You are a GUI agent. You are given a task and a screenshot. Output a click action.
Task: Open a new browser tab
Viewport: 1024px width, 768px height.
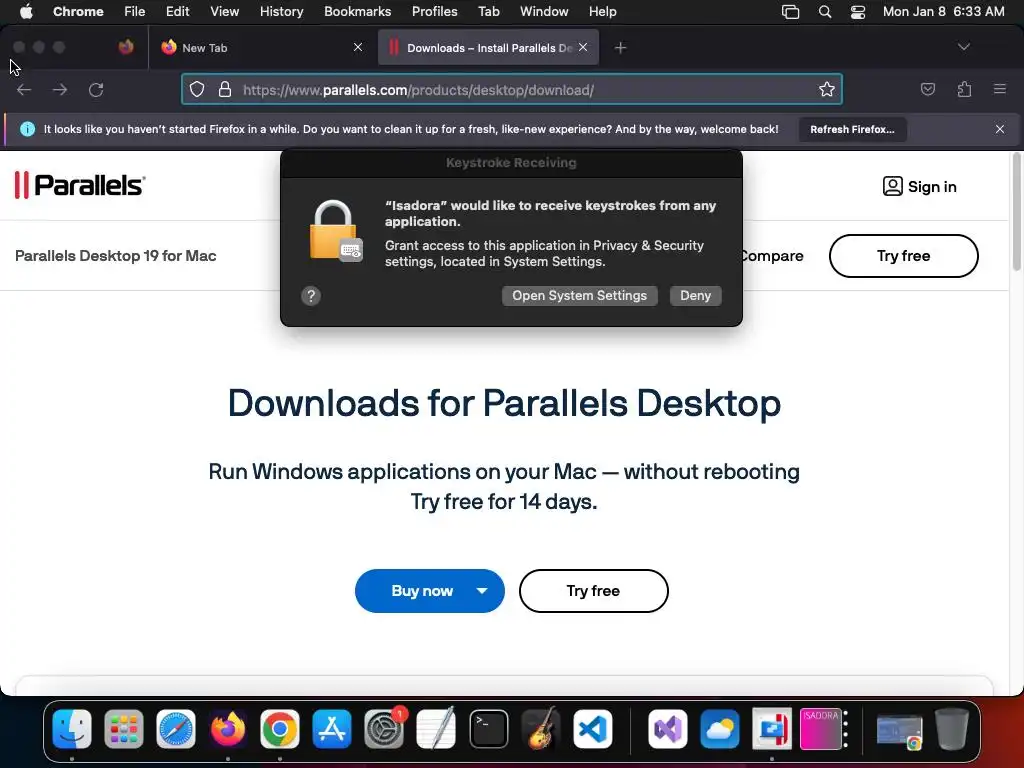click(x=620, y=48)
